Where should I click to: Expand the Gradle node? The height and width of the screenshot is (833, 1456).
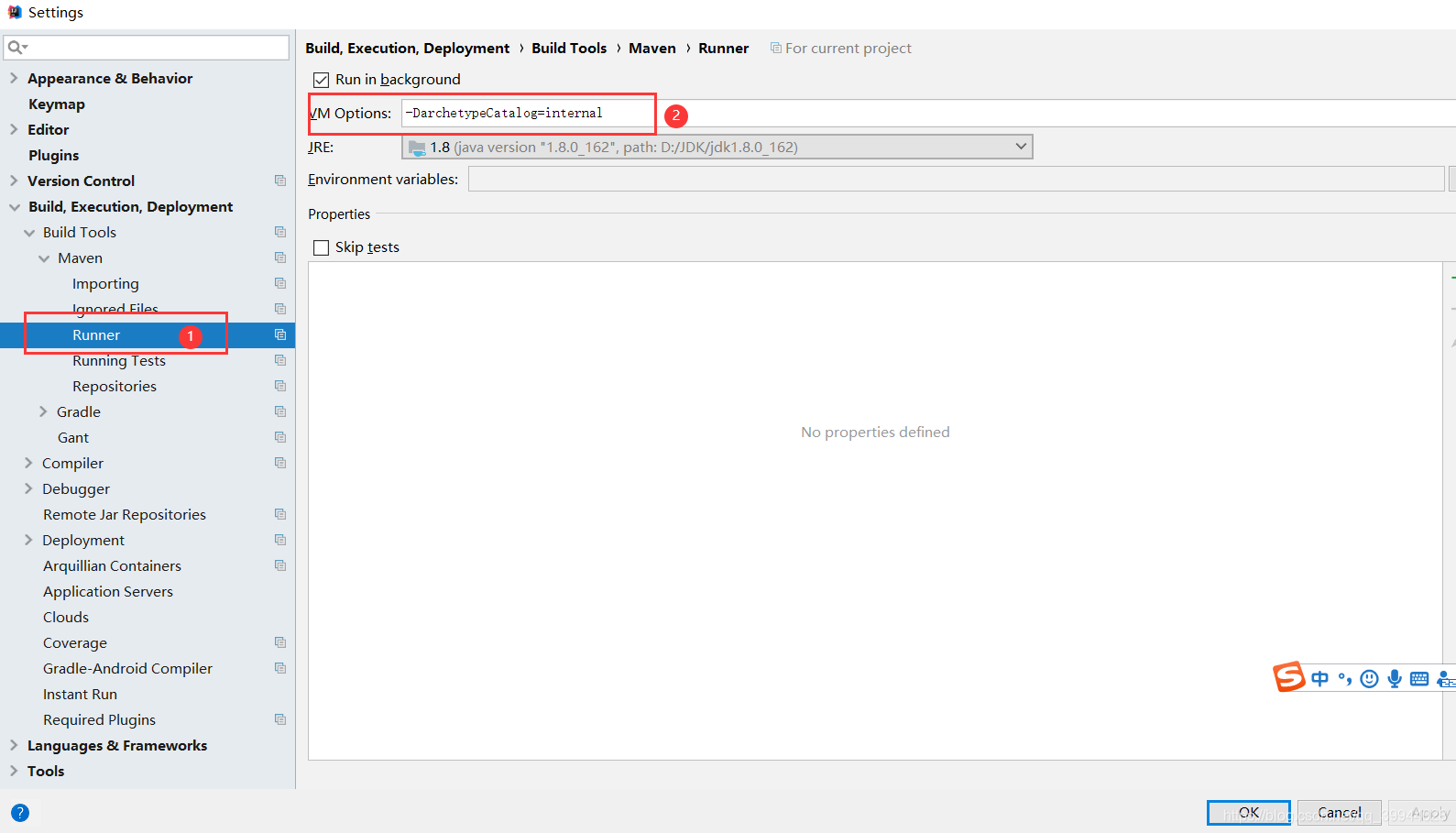43,411
